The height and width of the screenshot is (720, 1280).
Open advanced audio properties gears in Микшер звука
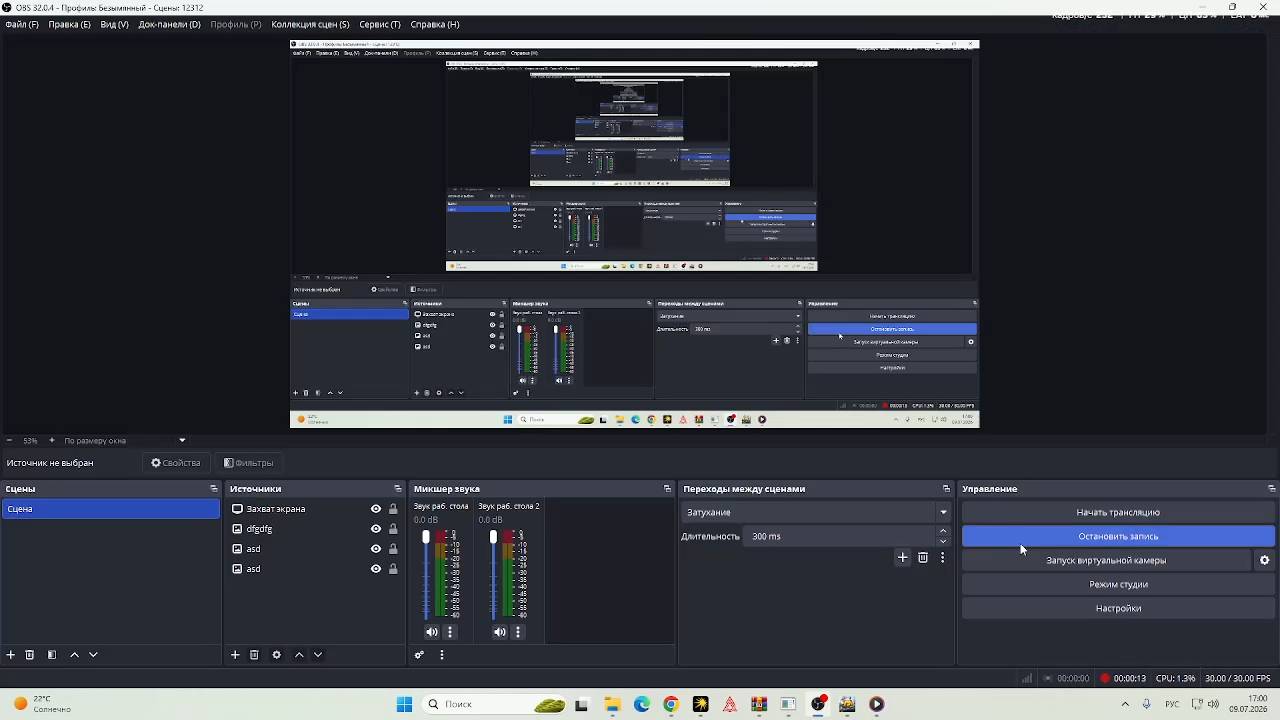click(x=419, y=655)
